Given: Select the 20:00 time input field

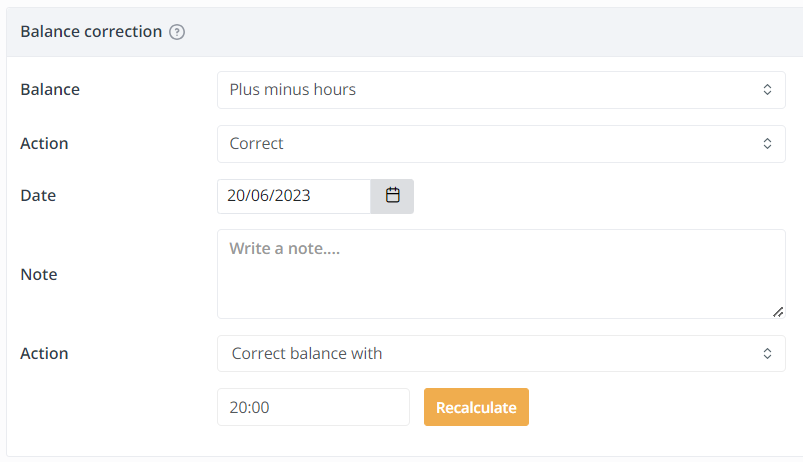Looking at the screenshot, I should tap(313, 407).
